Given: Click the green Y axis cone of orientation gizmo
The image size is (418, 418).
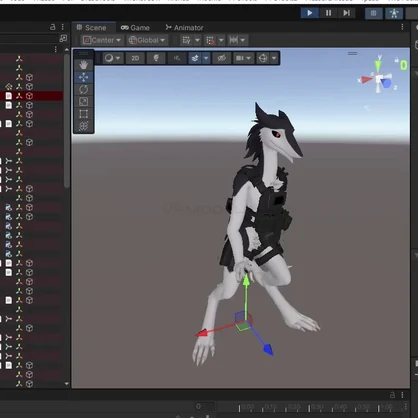Looking at the screenshot, I should pyautogui.click(x=378, y=65).
